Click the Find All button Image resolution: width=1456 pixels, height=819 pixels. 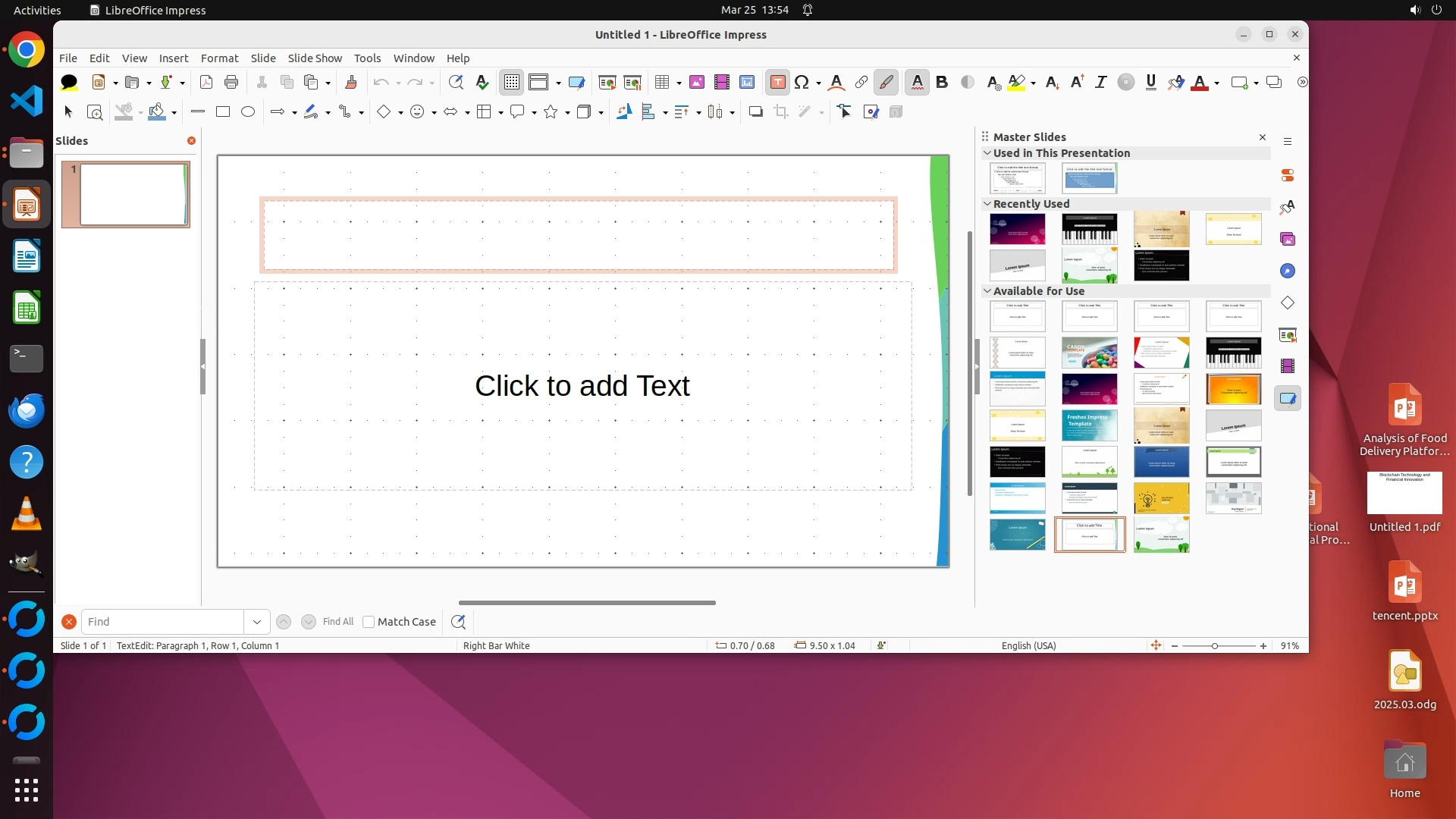click(x=338, y=622)
